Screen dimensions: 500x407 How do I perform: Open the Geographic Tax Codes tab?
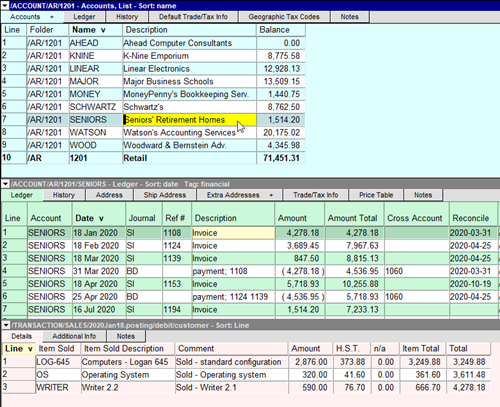click(x=284, y=17)
